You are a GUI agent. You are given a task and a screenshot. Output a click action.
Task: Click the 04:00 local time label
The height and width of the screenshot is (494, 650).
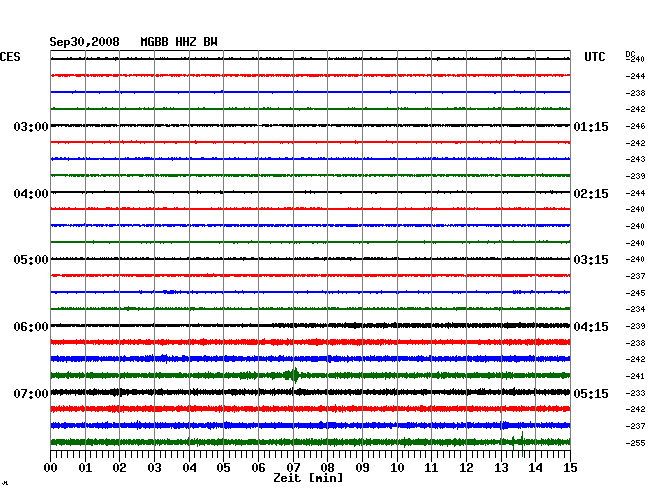(x=31, y=194)
